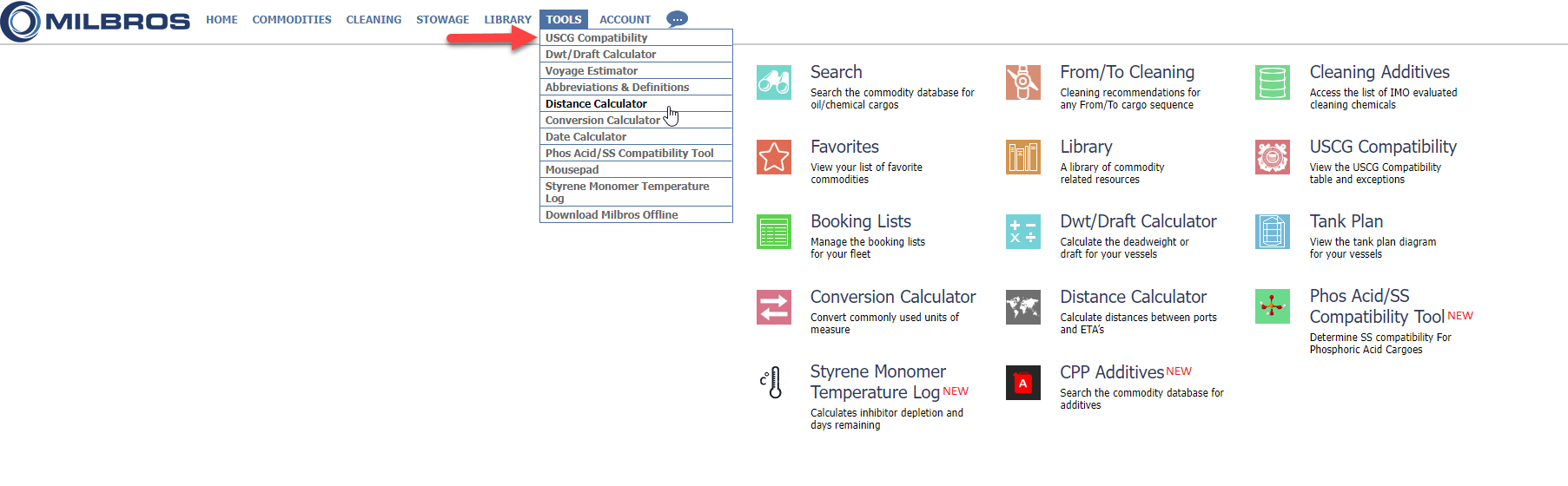Click the Library books icon
The image size is (1568, 486).
click(1022, 157)
